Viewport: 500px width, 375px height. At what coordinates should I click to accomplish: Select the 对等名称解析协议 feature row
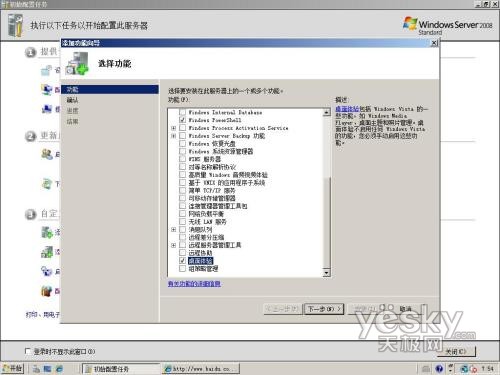tap(212, 167)
